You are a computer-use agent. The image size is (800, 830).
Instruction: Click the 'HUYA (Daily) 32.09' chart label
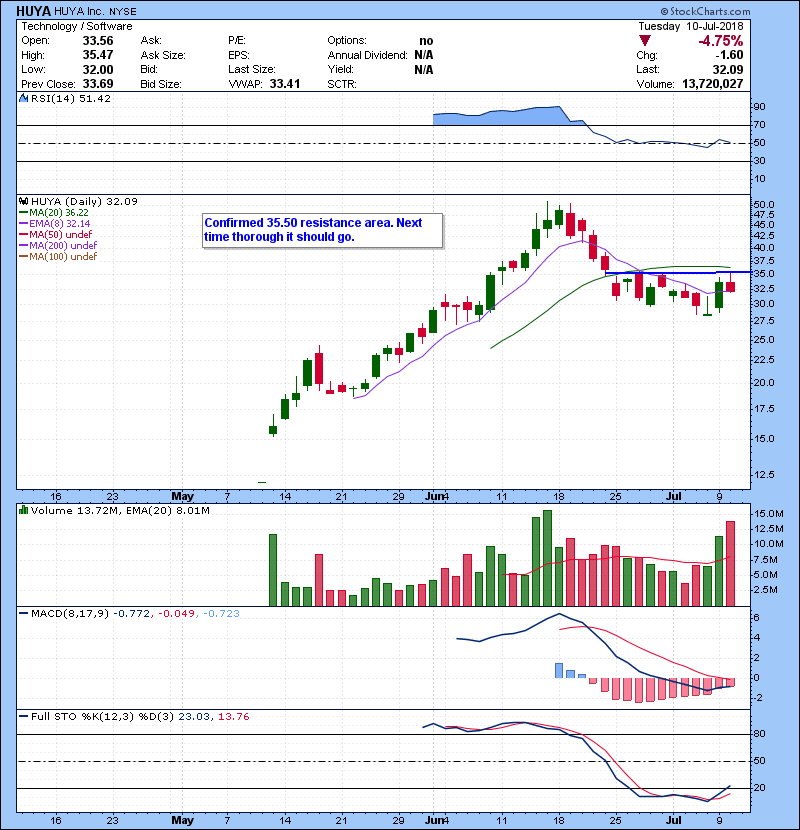84,201
